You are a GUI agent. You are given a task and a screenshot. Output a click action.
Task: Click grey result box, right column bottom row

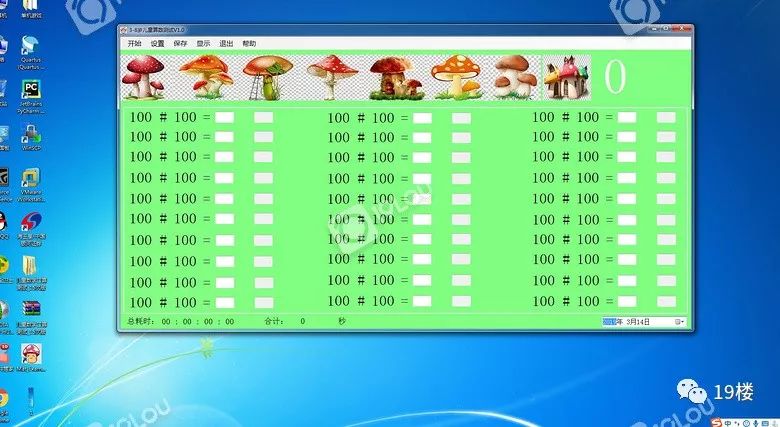click(666, 301)
